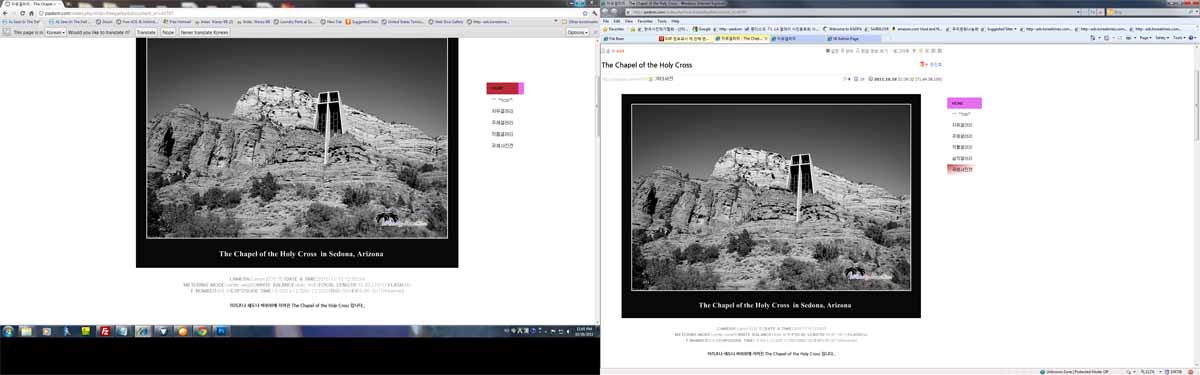Switch to the SK Admin Page IE tab

point(853,38)
